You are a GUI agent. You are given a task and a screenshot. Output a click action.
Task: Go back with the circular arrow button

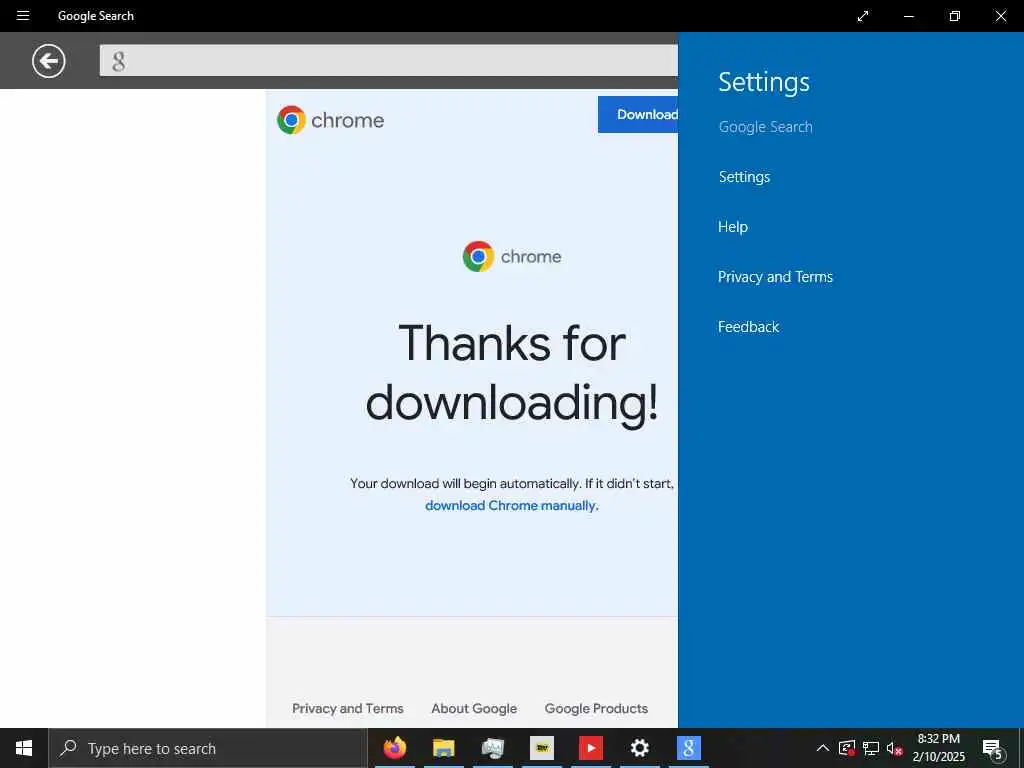pyautogui.click(x=49, y=61)
